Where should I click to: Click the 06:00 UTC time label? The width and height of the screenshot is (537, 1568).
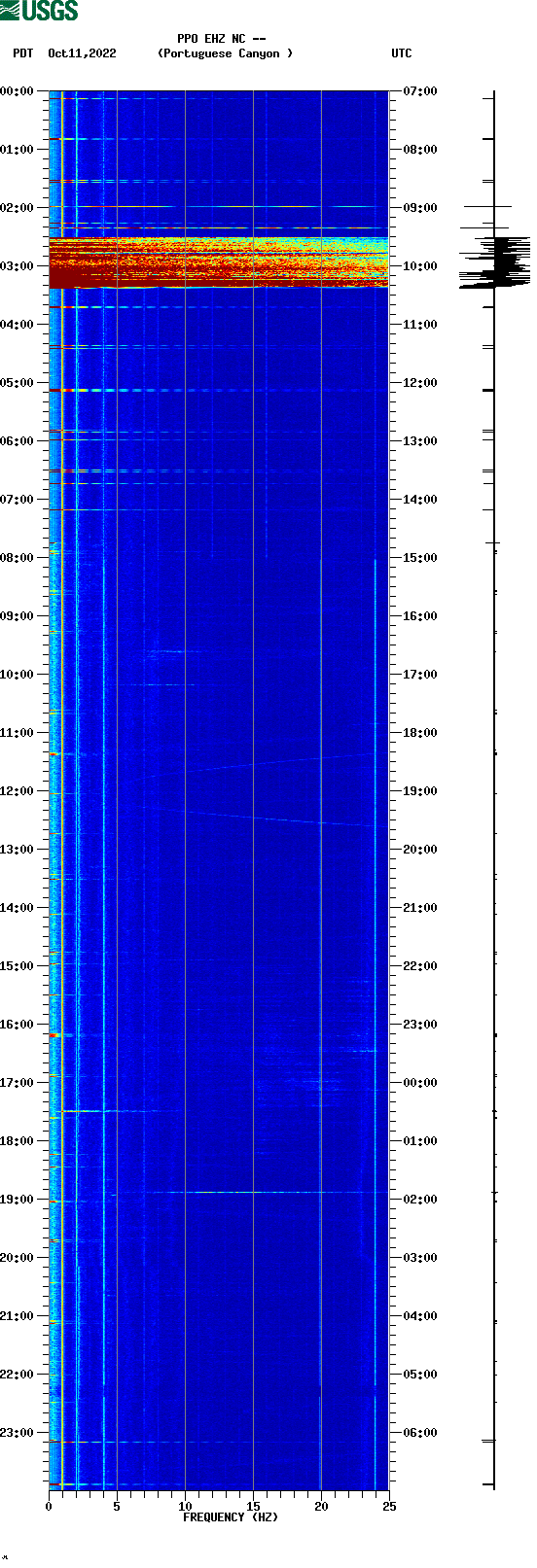pos(420,1433)
